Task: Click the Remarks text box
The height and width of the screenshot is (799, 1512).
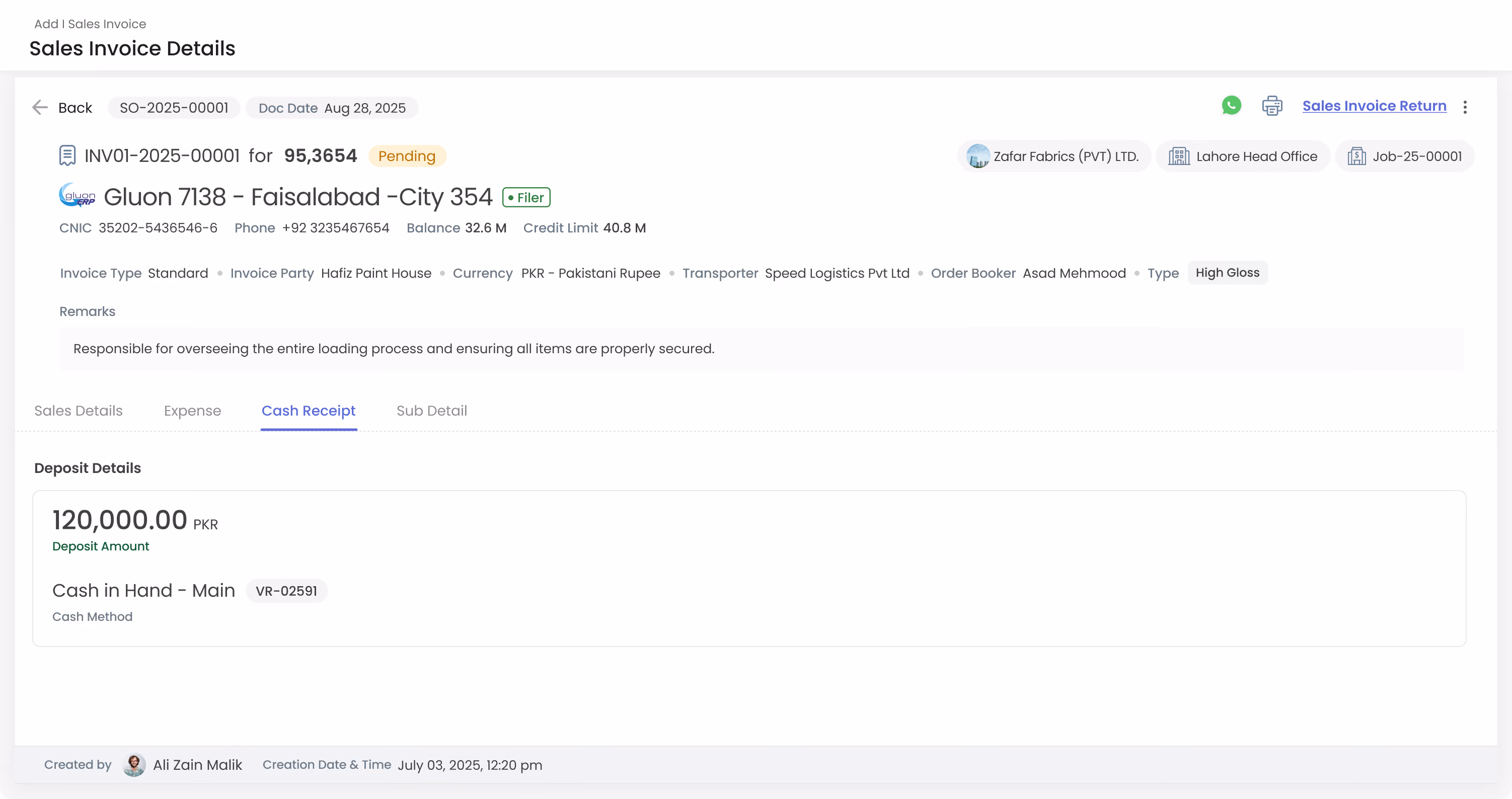Action: coord(761,349)
